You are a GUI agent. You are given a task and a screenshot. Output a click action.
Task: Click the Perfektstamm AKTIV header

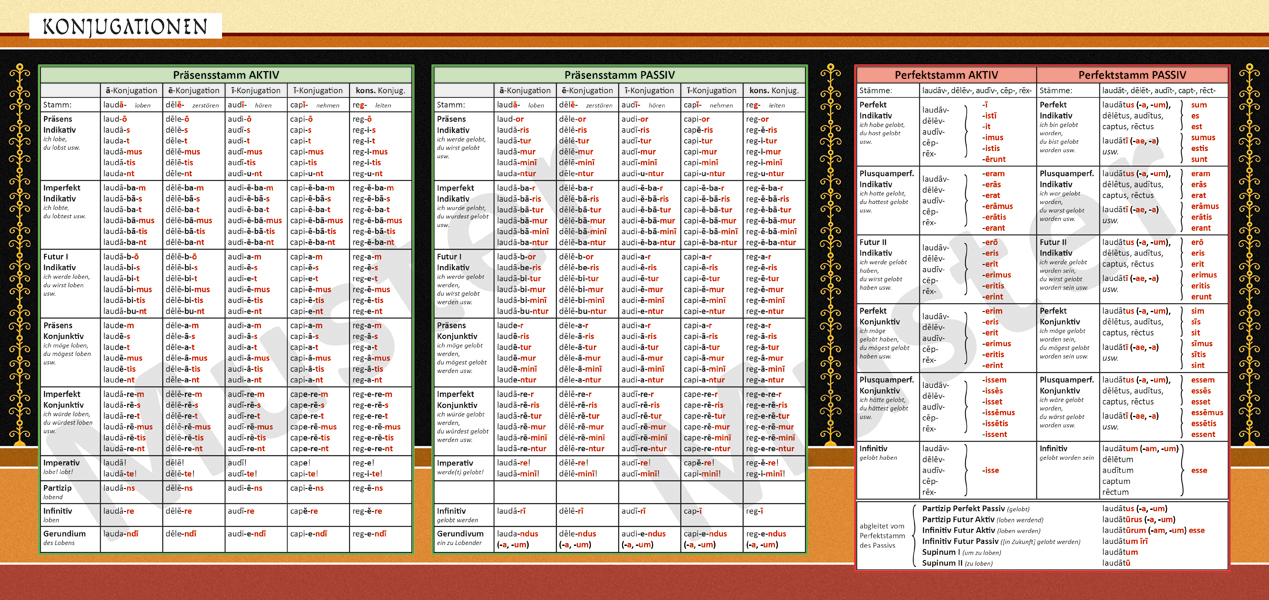946,75
